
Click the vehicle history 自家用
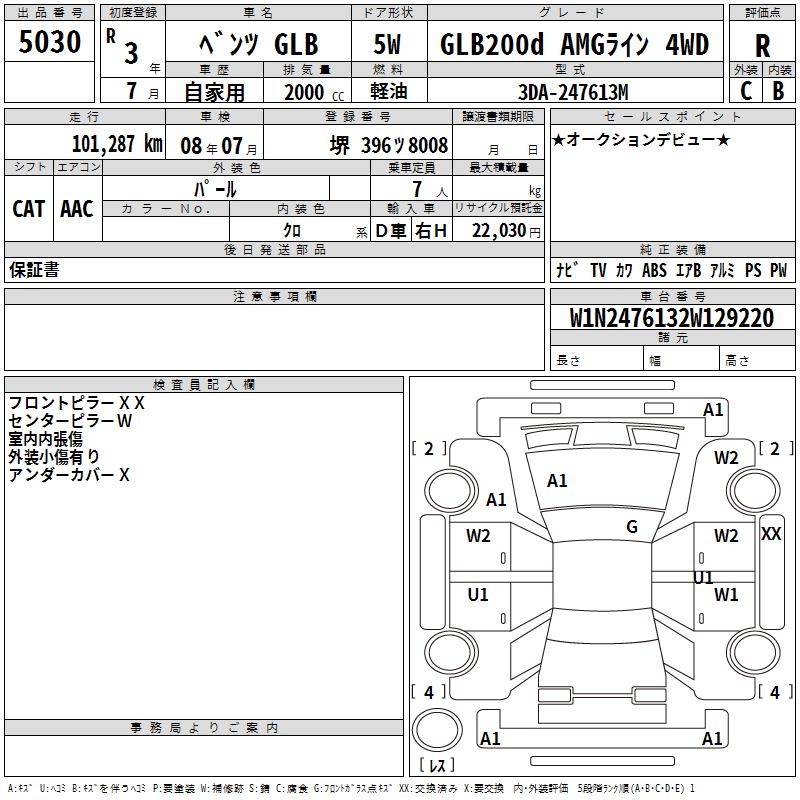tap(214, 92)
